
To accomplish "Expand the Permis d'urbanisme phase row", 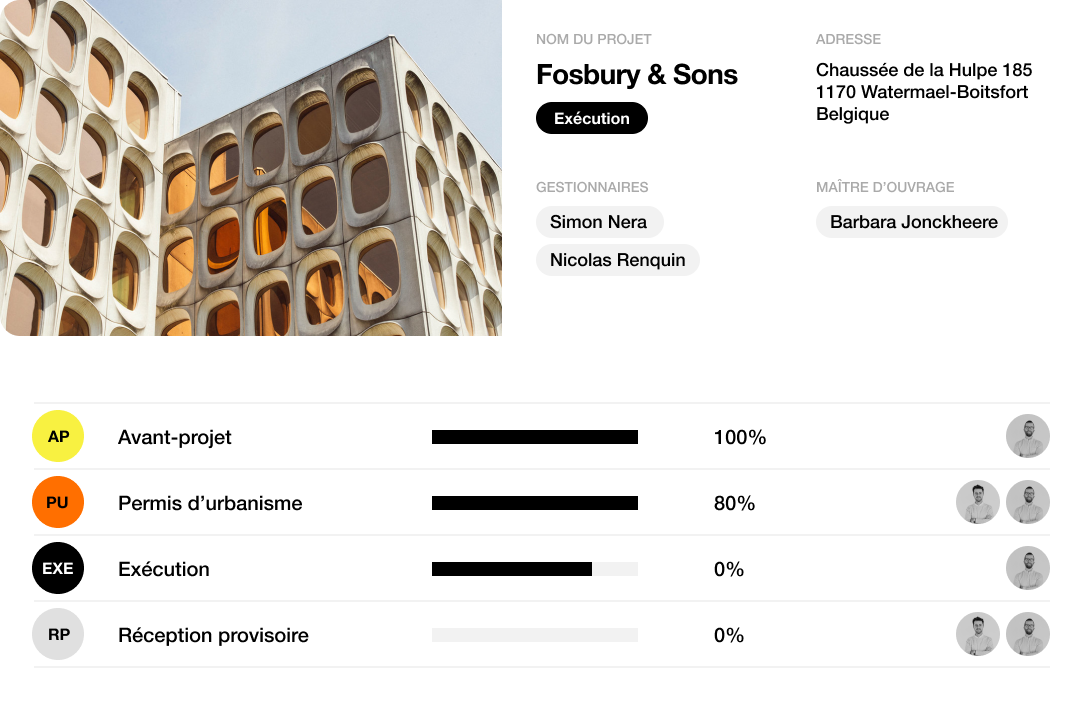I will coord(211,503).
